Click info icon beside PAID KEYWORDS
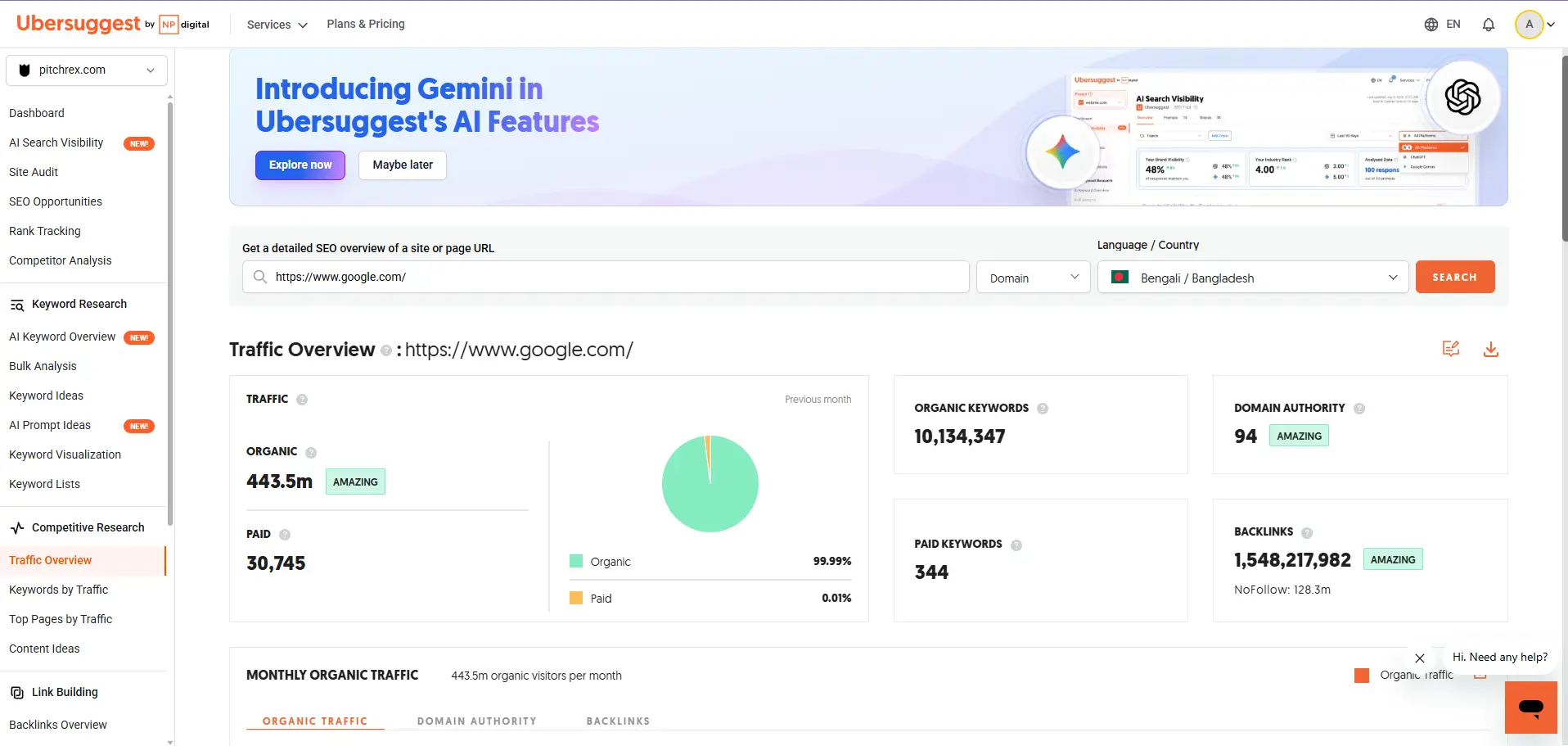The image size is (1568, 746). [x=1016, y=545]
